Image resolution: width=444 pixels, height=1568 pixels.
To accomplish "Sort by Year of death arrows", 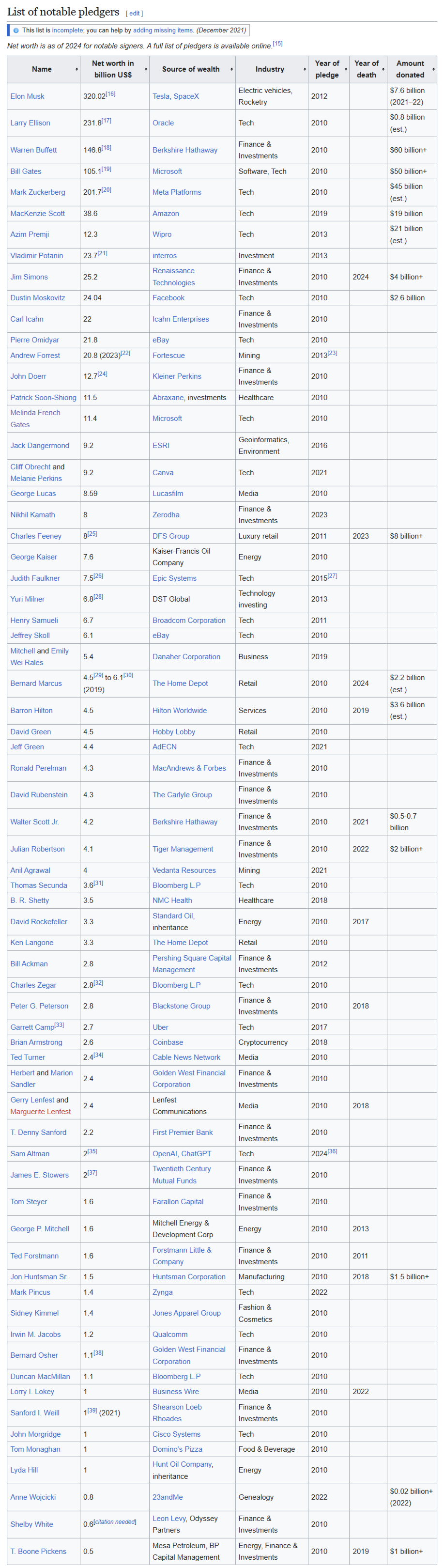I will coord(383,69).
